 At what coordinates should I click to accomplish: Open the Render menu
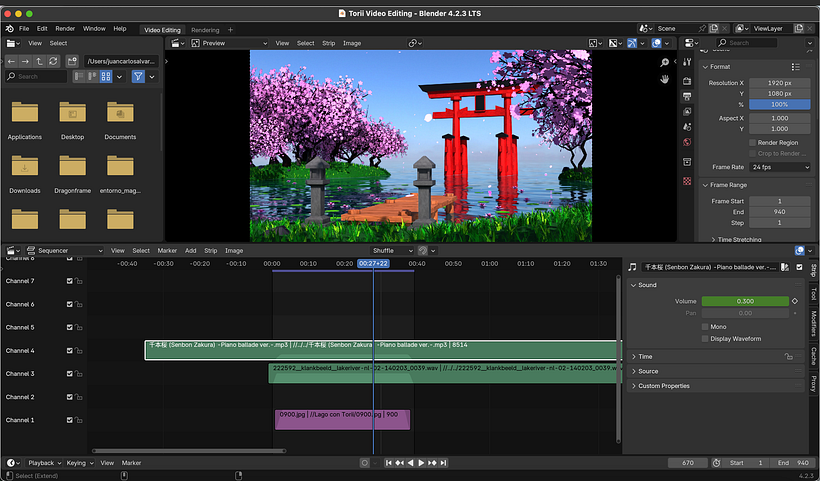point(65,29)
